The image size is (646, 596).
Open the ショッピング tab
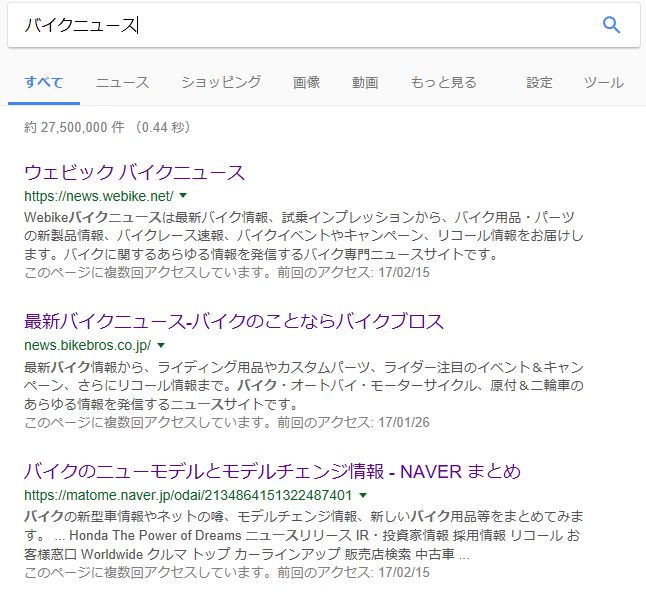[221, 82]
